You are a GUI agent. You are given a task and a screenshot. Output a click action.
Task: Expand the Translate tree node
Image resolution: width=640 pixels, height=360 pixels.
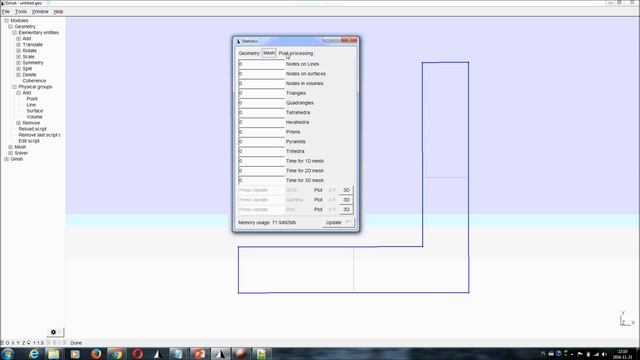19,44
